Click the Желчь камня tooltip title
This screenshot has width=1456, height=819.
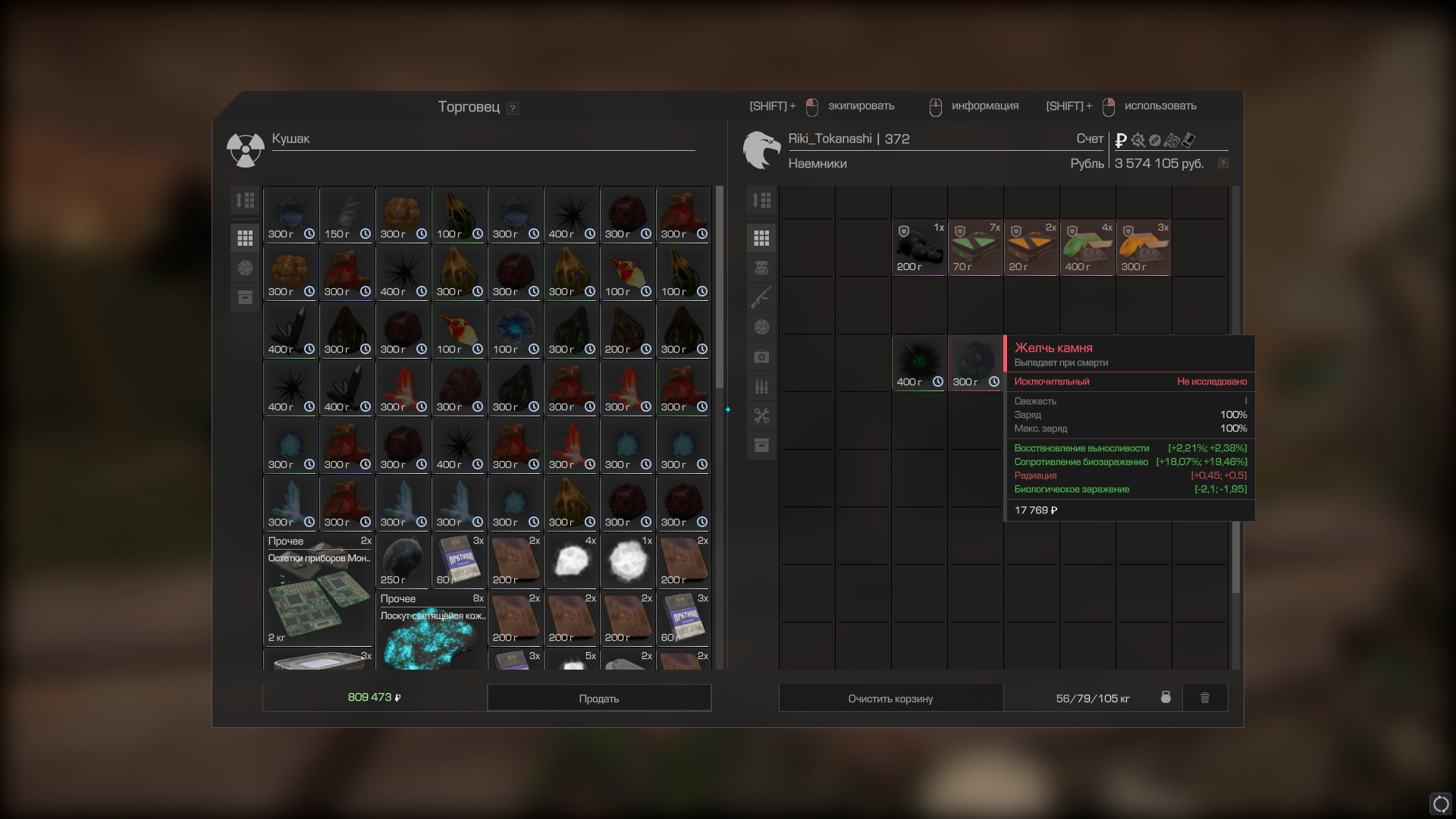click(x=1053, y=348)
